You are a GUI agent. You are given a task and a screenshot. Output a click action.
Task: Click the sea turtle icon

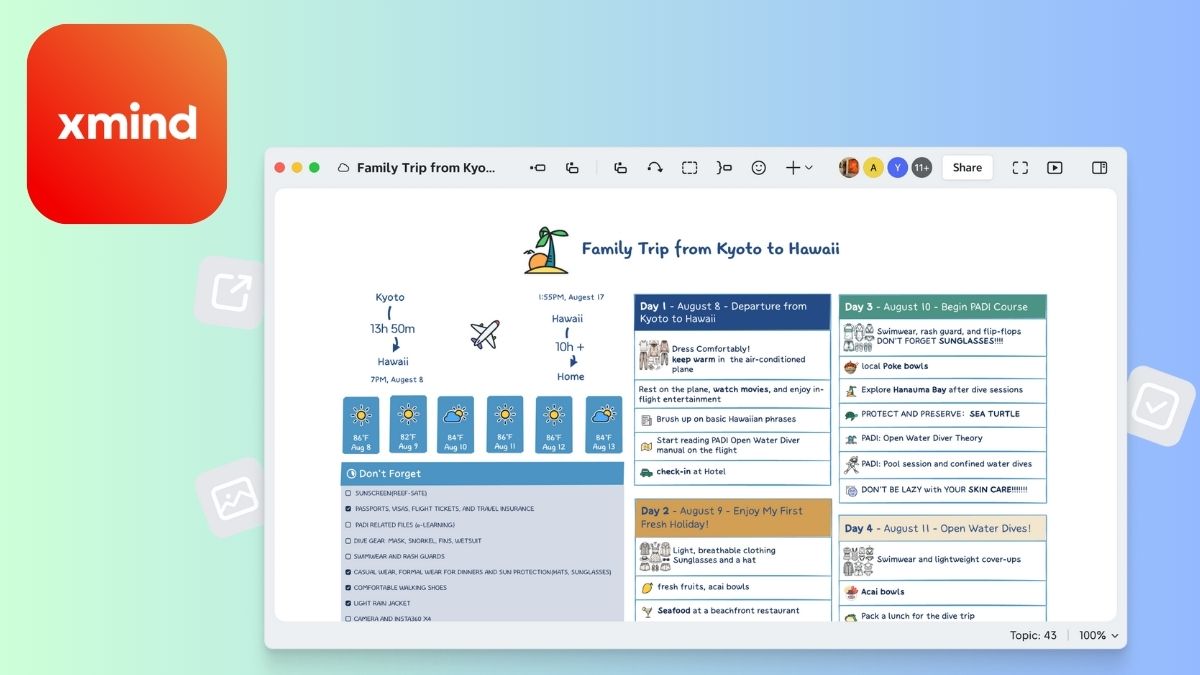(x=850, y=414)
